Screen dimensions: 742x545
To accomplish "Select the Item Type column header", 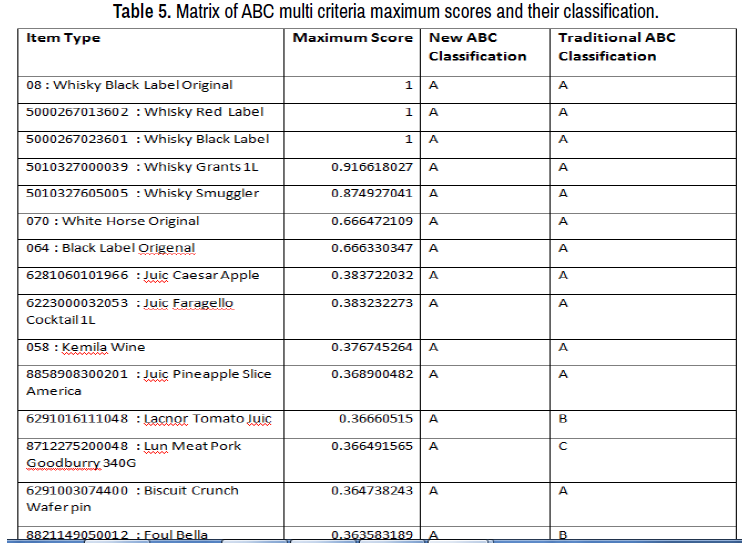I will [x=63, y=38].
